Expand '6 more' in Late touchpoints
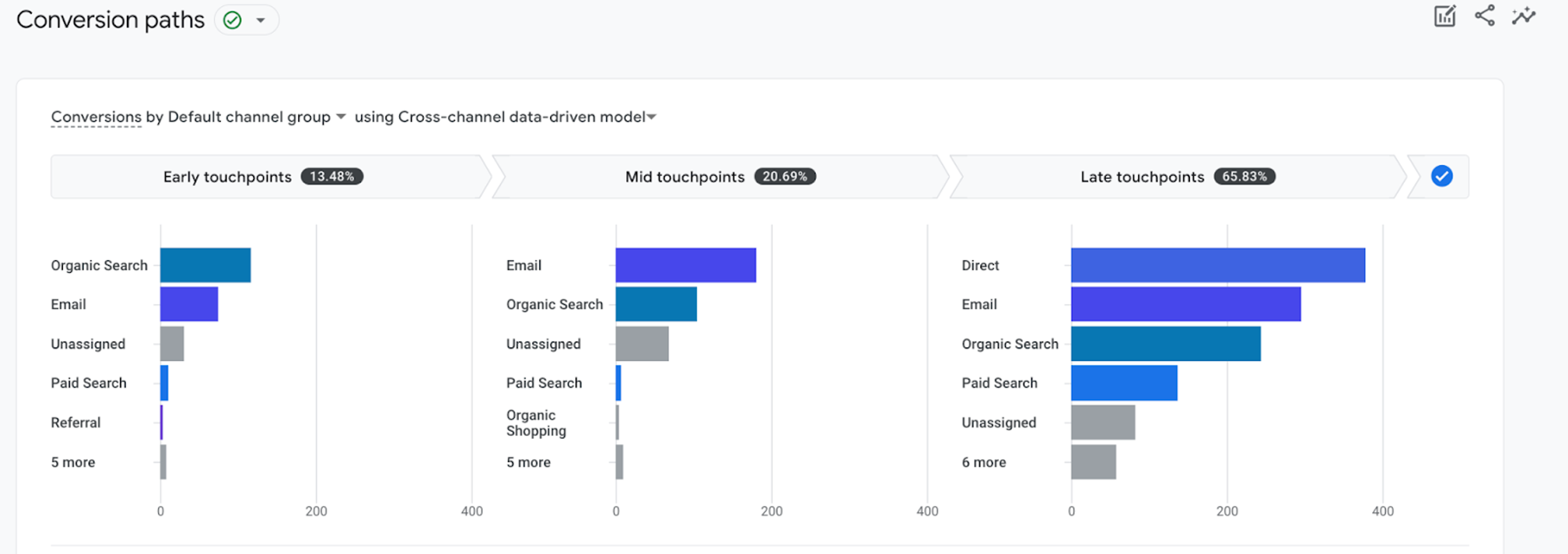Viewport: 1568px width, 554px height. click(x=984, y=462)
